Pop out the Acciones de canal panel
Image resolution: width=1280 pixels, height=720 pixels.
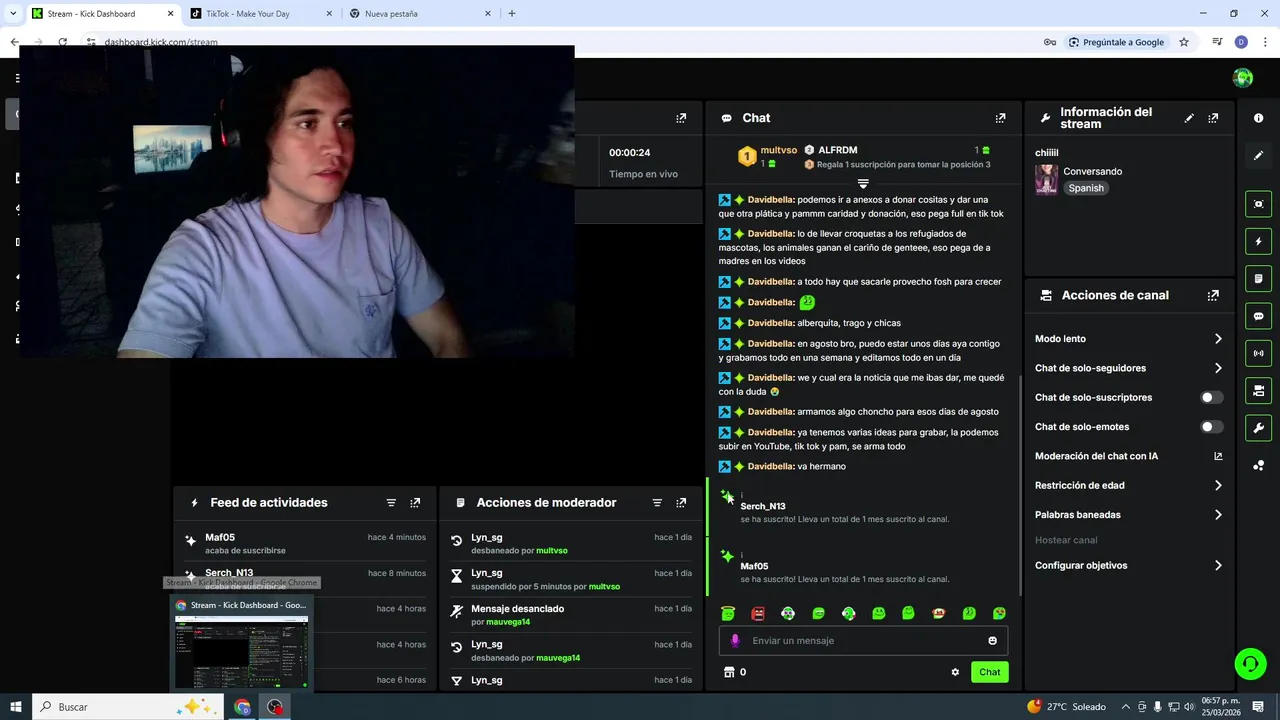point(1213,296)
